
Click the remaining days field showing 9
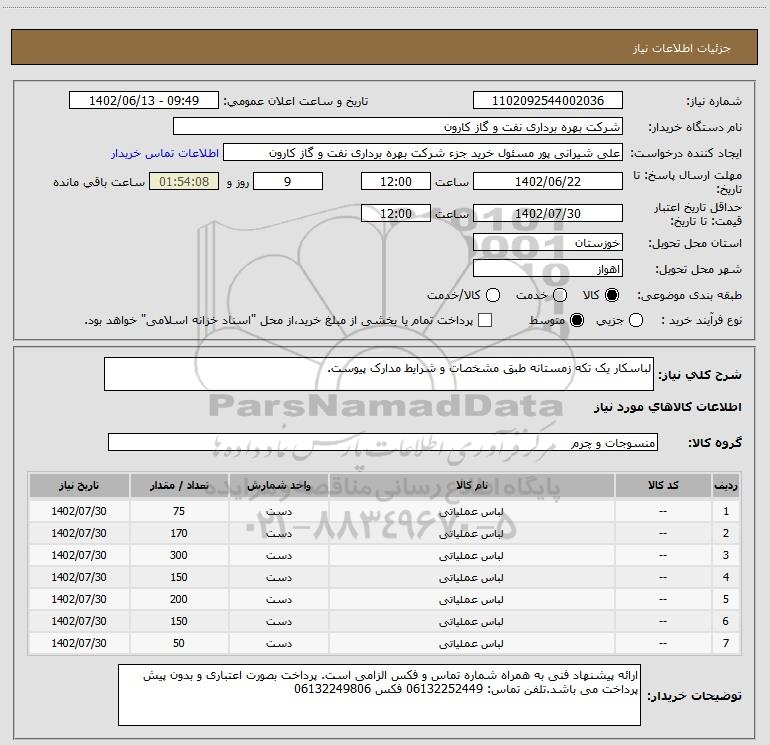tap(288, 182)
